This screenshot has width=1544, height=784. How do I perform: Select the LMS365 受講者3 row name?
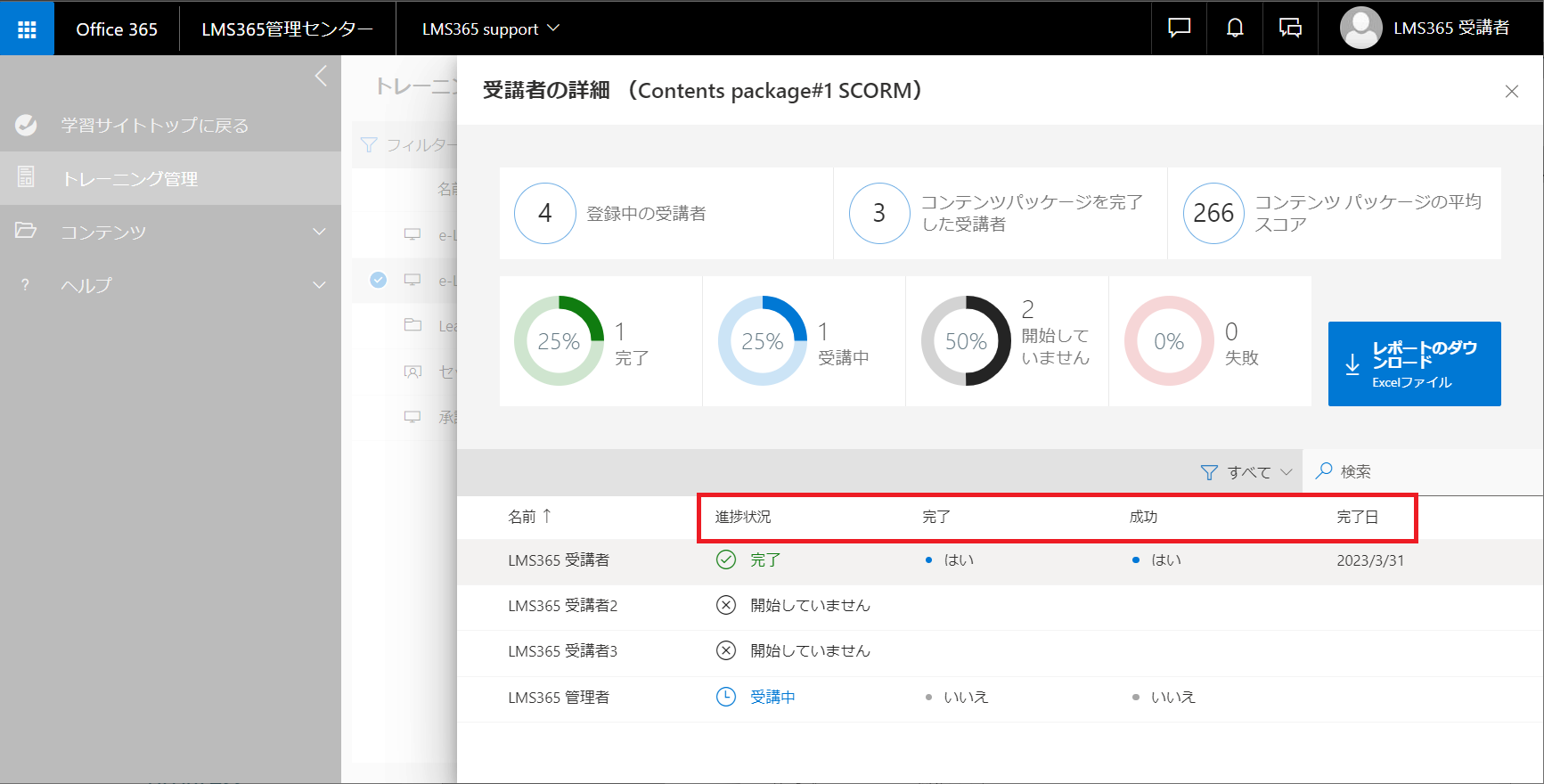[x=563, y=650]
